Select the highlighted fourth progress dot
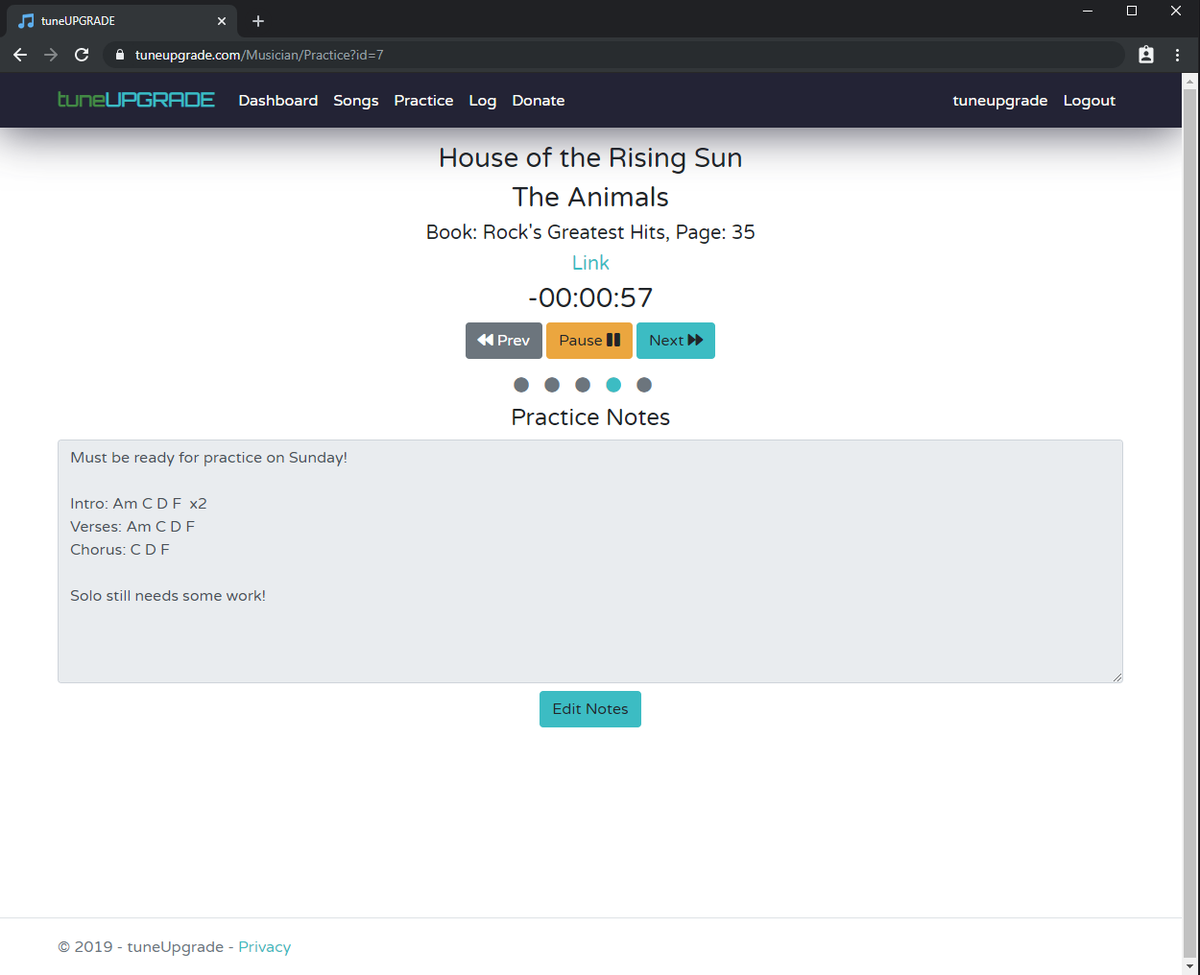Viewport: 1200px width, 975px height. pos(614,384)
